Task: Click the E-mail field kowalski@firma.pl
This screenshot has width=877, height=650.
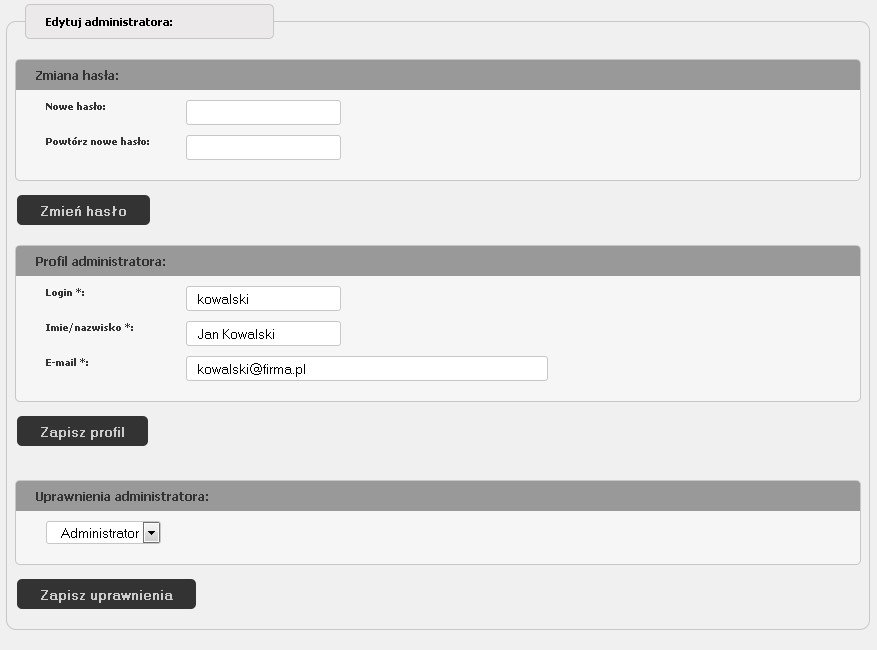Action: 366,369
